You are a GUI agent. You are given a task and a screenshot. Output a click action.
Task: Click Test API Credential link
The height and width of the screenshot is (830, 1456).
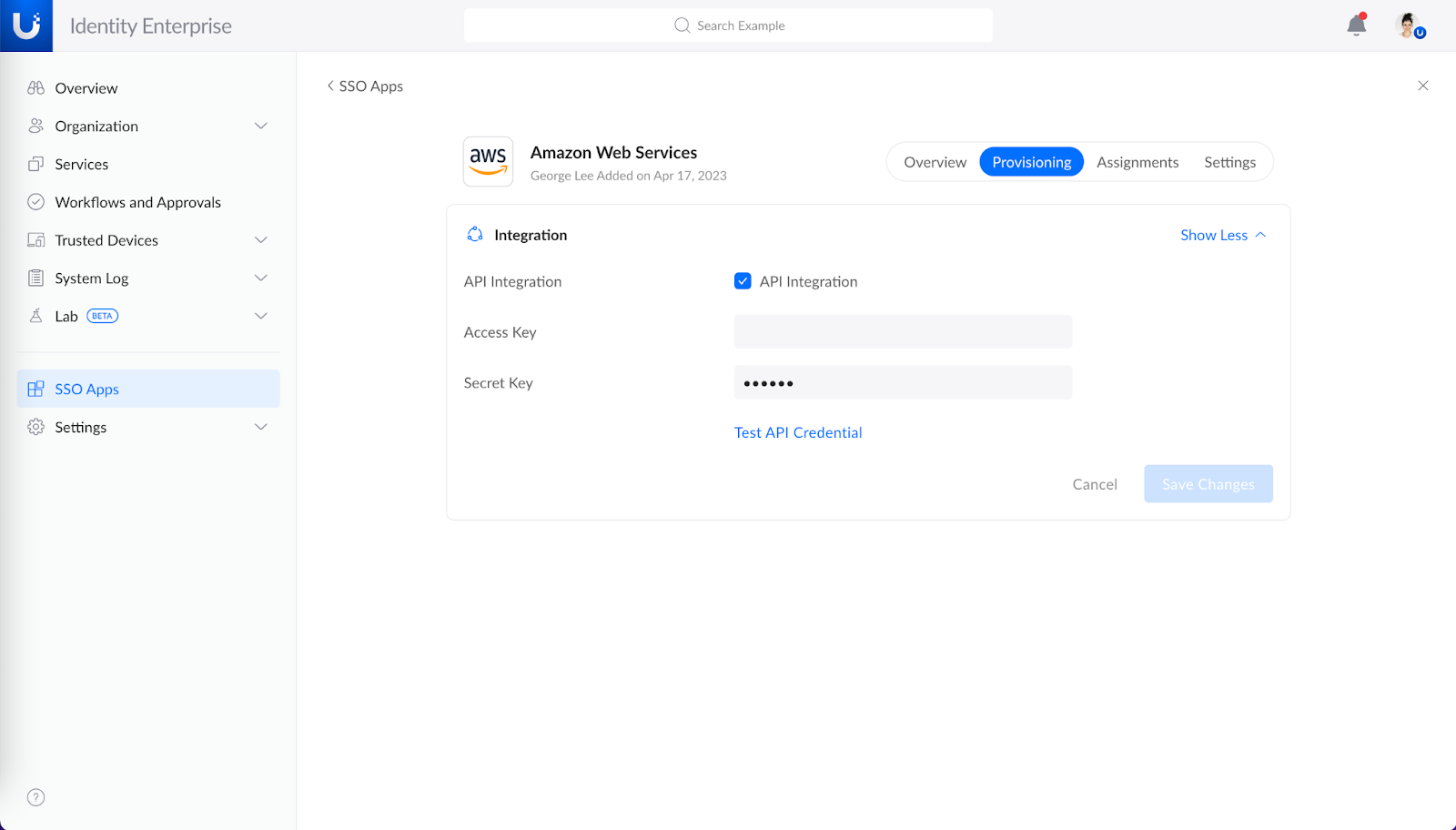pyautogui.click(x=798, y=432)
